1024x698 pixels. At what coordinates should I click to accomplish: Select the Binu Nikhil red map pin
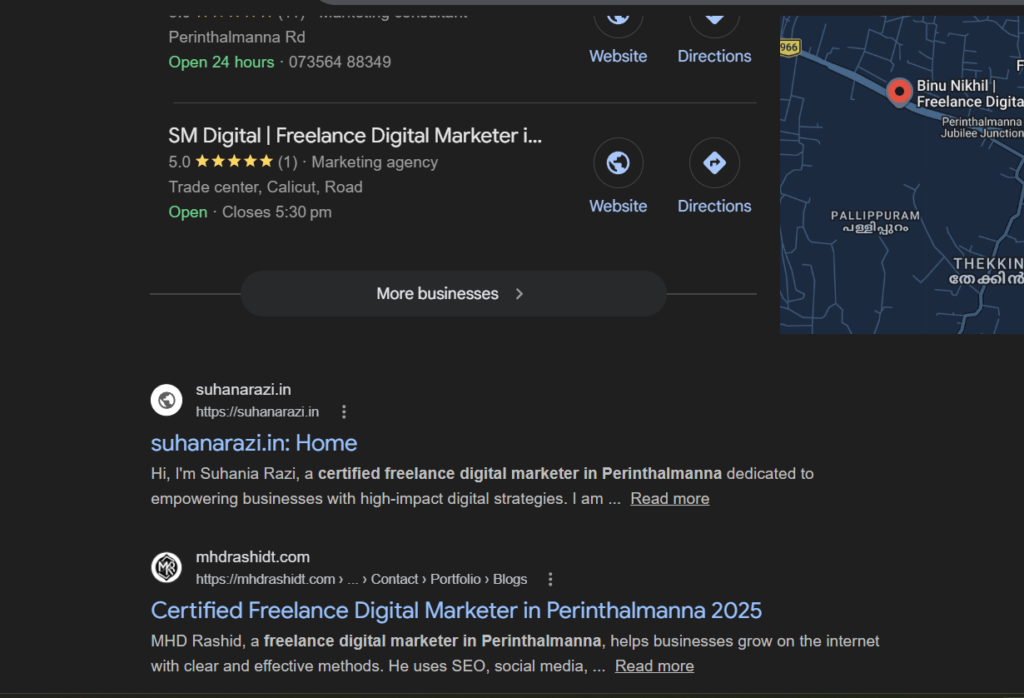coord(900,90)
